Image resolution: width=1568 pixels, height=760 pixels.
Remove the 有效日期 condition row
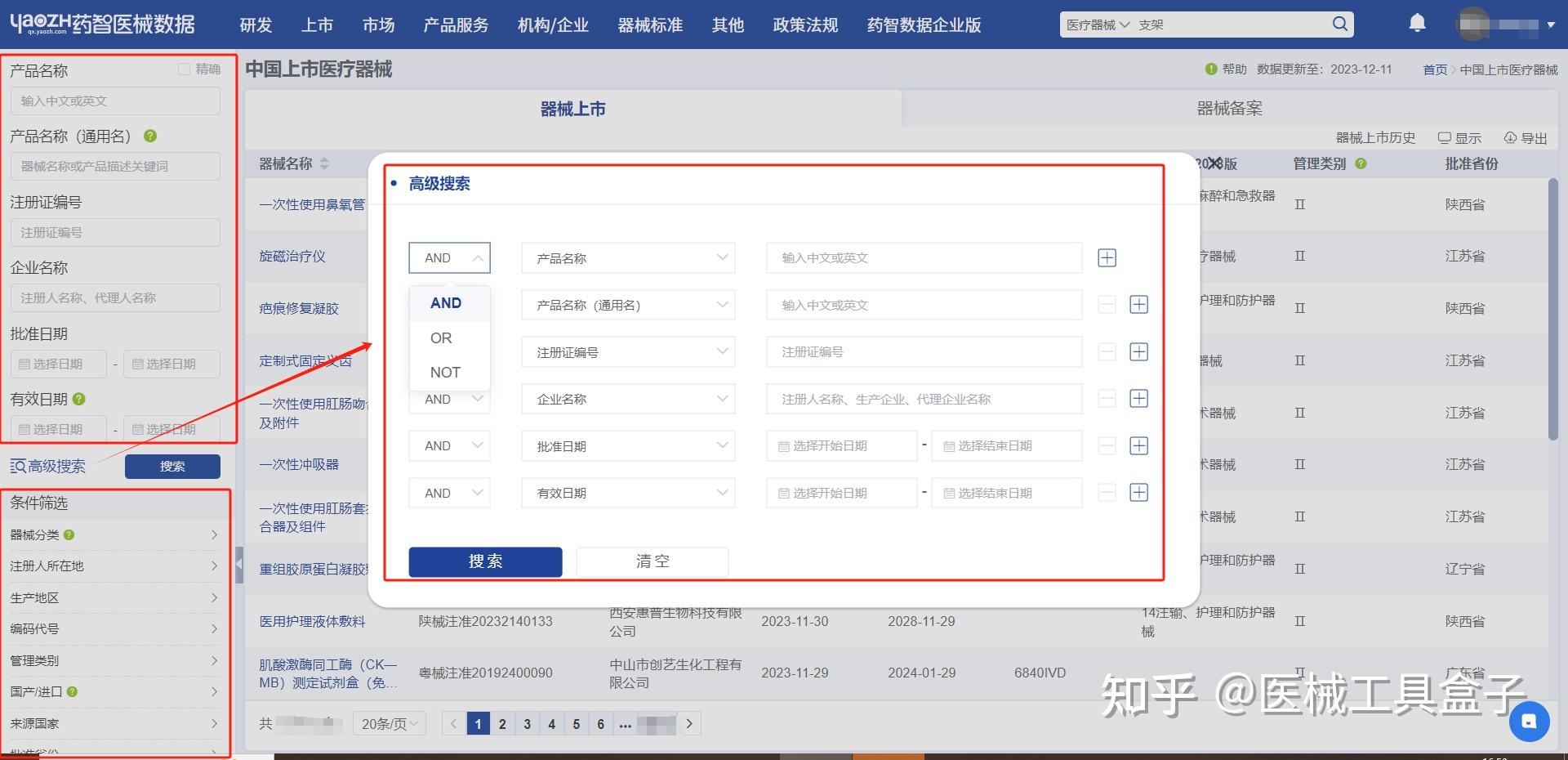1107,493
